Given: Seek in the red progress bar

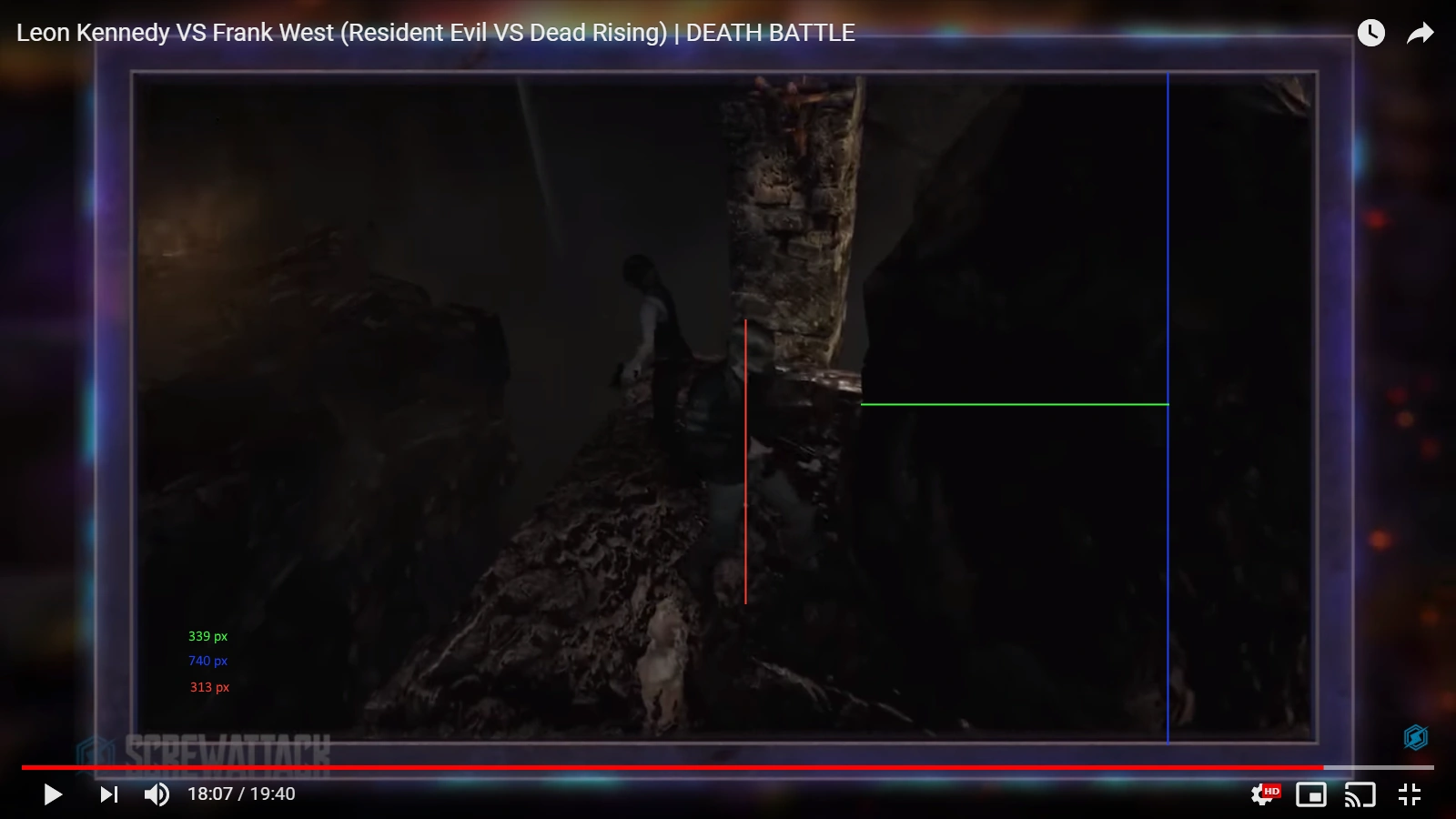Looking at the screenshot, I should click(728, 768).
